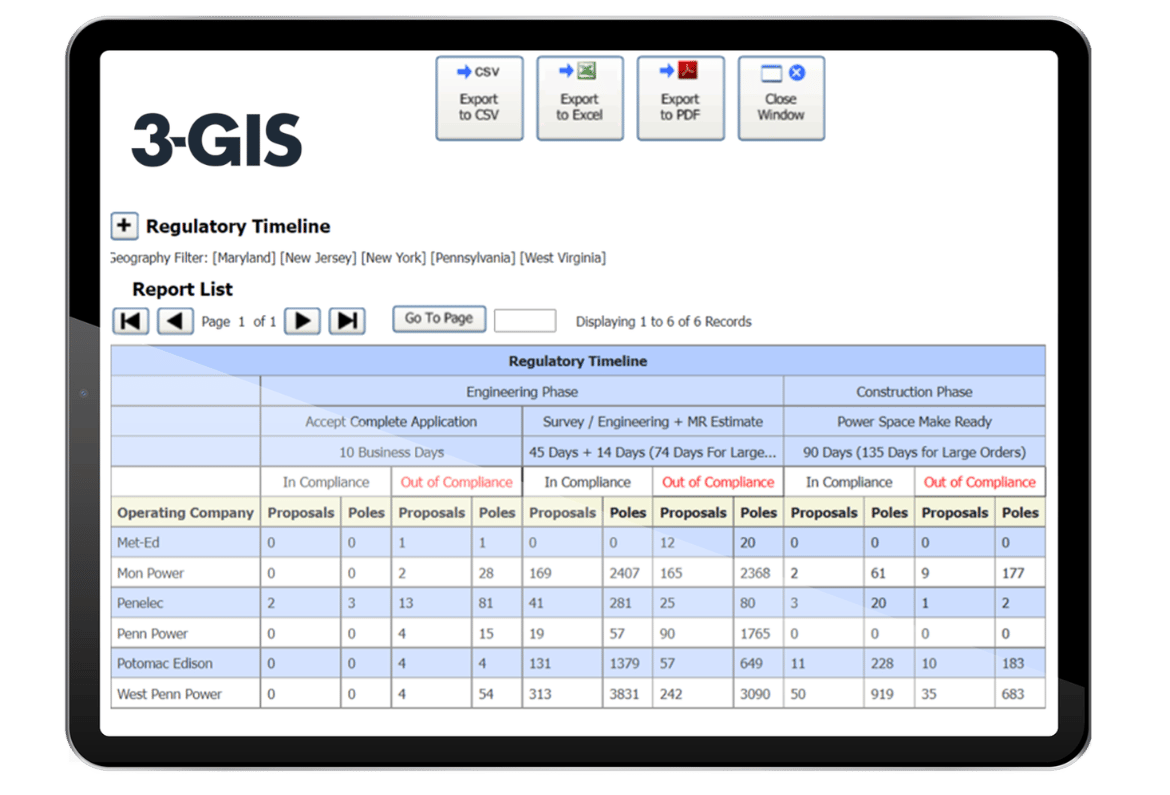Click West Penn Power's 919 poles value
Screen dimensions: 1170x795
point(882,694)
